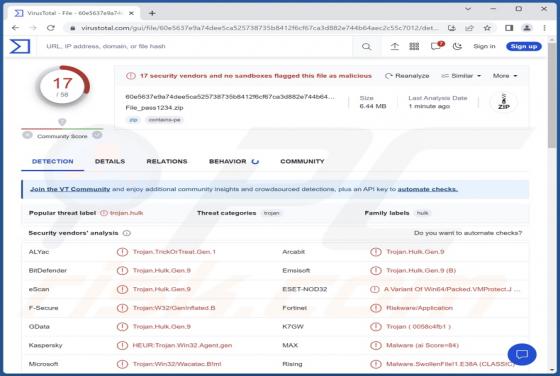Bookmark page with the star icon
The image size is (560, 376).
coord(487,28)
